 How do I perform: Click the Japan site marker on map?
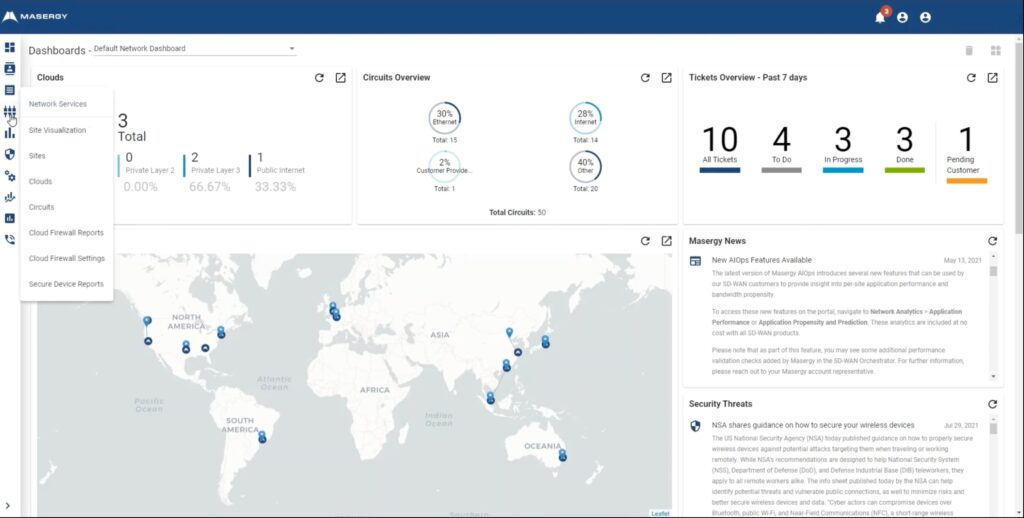(545, 342)
